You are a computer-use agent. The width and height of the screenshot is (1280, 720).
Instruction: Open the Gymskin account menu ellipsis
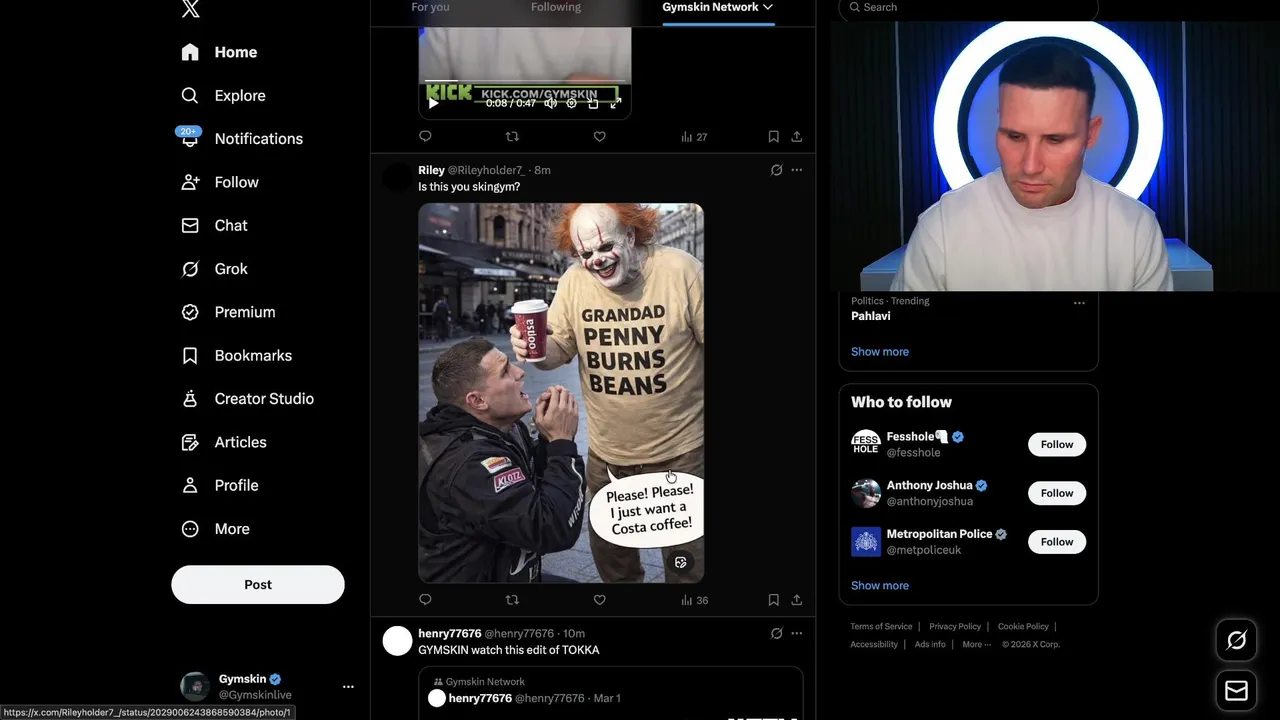pyautogui.click(x=348, y=687)
